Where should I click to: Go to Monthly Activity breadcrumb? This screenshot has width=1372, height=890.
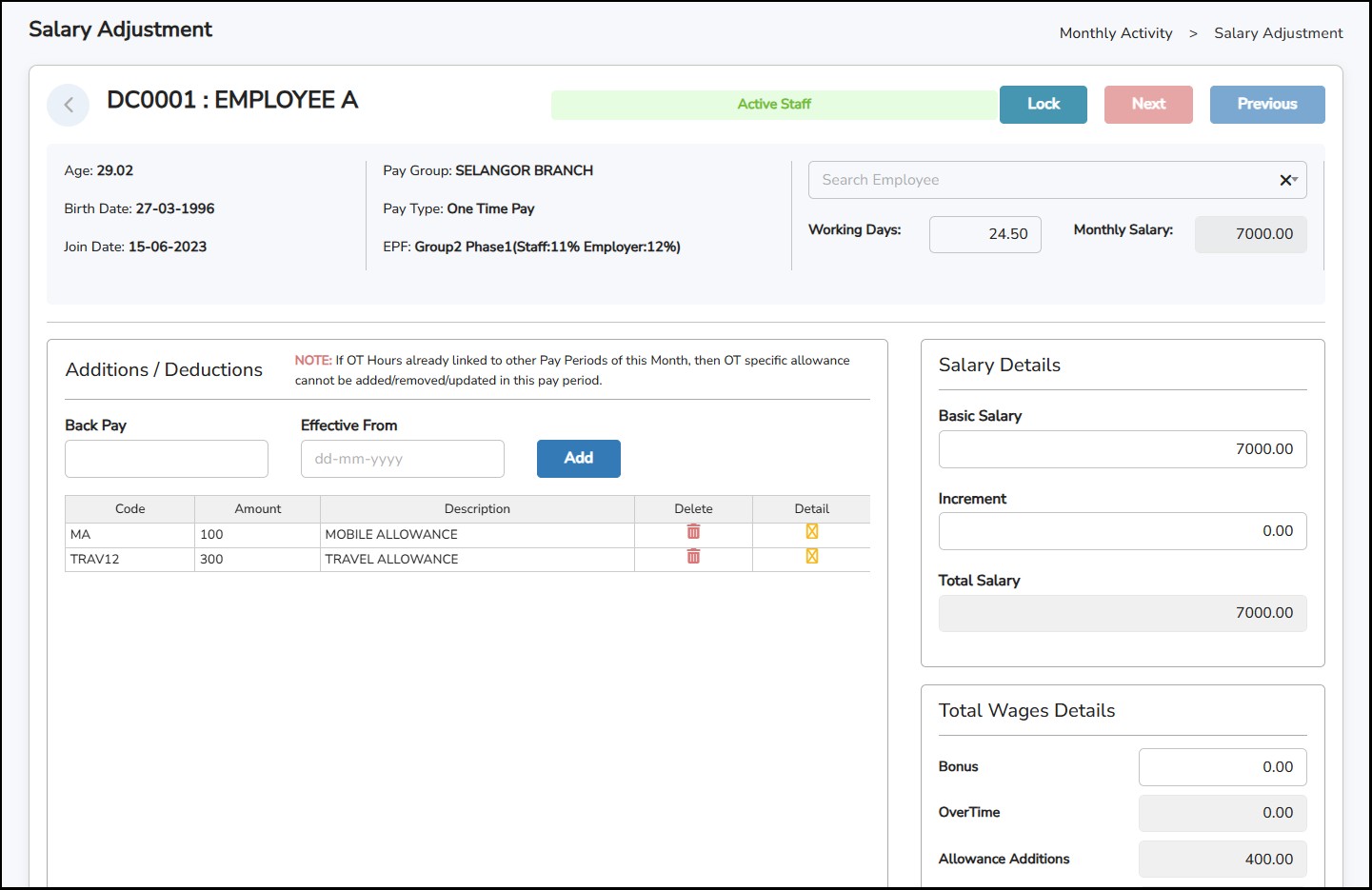1115,33
